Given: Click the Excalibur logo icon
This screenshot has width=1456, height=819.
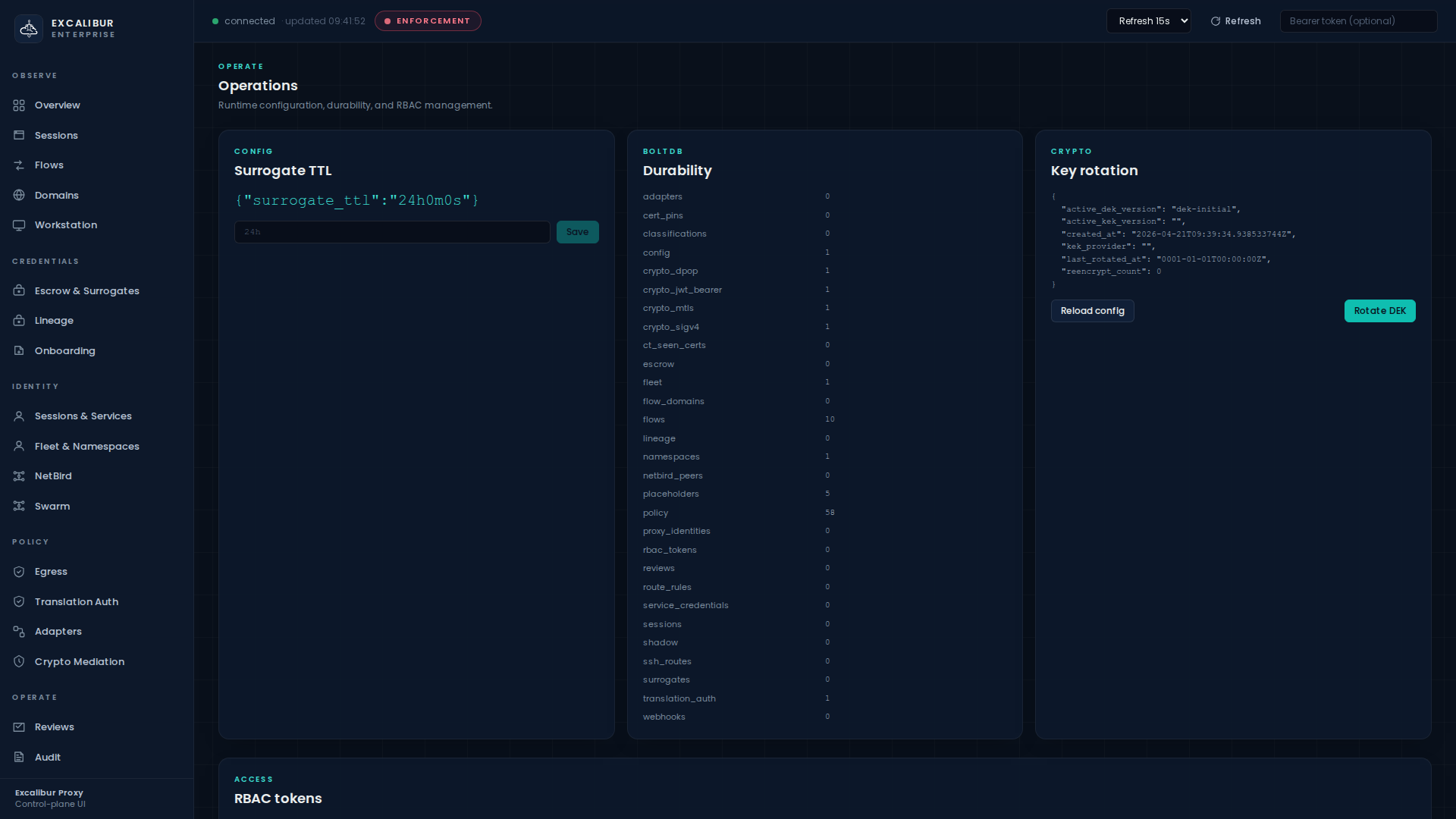Looking at the screenshot, I should (29, 29).
